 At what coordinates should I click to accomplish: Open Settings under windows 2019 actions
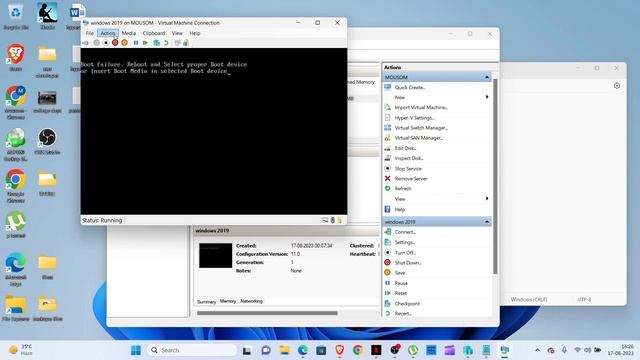404,242
